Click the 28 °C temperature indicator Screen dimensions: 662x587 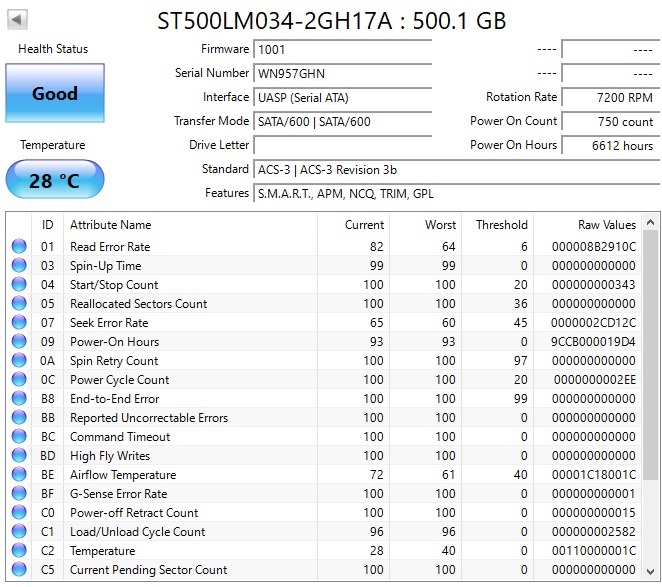pos(55,180)
